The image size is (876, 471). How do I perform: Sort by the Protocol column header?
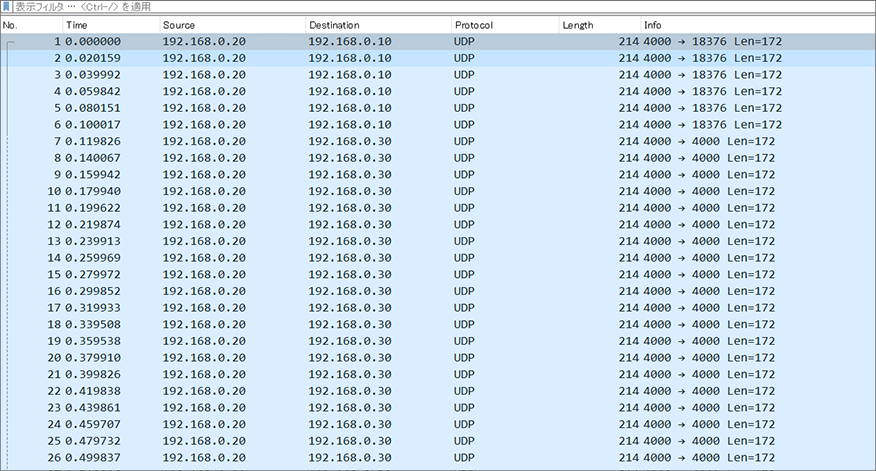[x=506, y=25]
